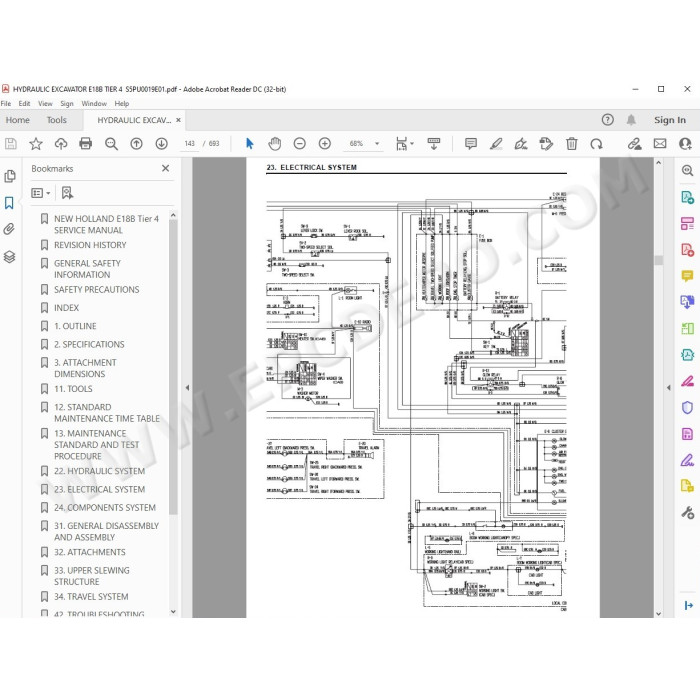
Task: Open the Sign menu
Action: [x=67, y=104]
